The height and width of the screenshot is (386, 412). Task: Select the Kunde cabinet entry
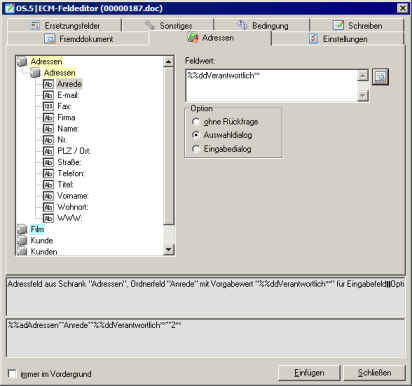[x=42, y=240]
